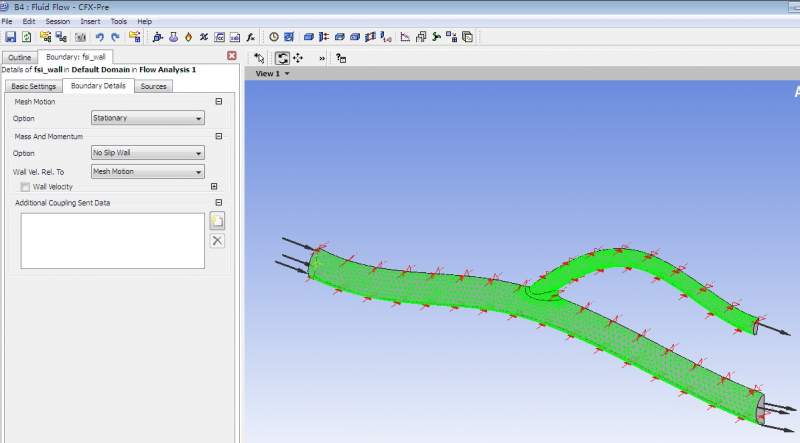Expand the Wall Velocity section
Screen dimensions: 800x443
[x=213, y=186]
